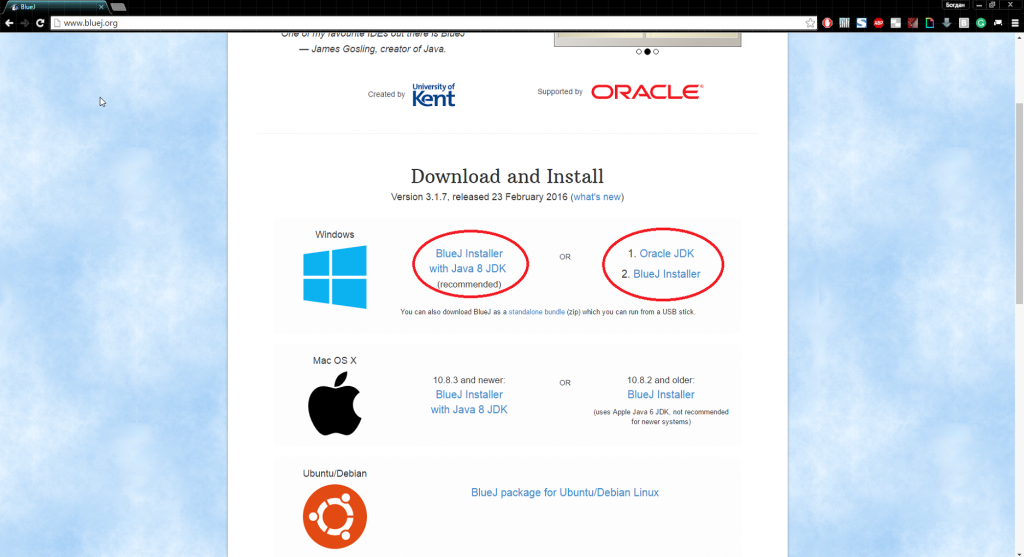
Task: Click the 'uses Apple Java 6 JDK' note
Action: coord(660,417)
